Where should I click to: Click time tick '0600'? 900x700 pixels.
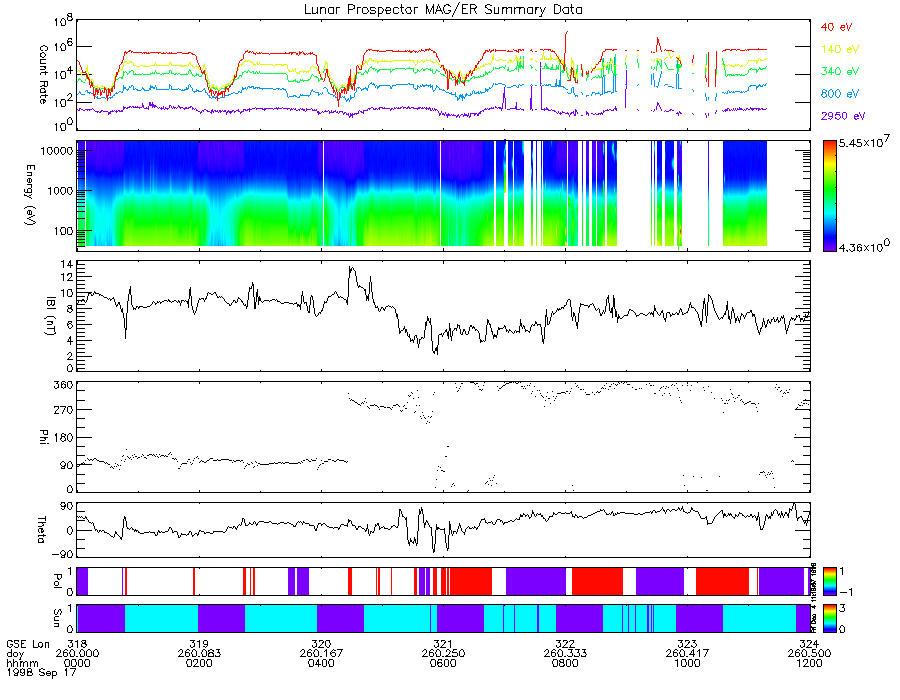[443, 663]
